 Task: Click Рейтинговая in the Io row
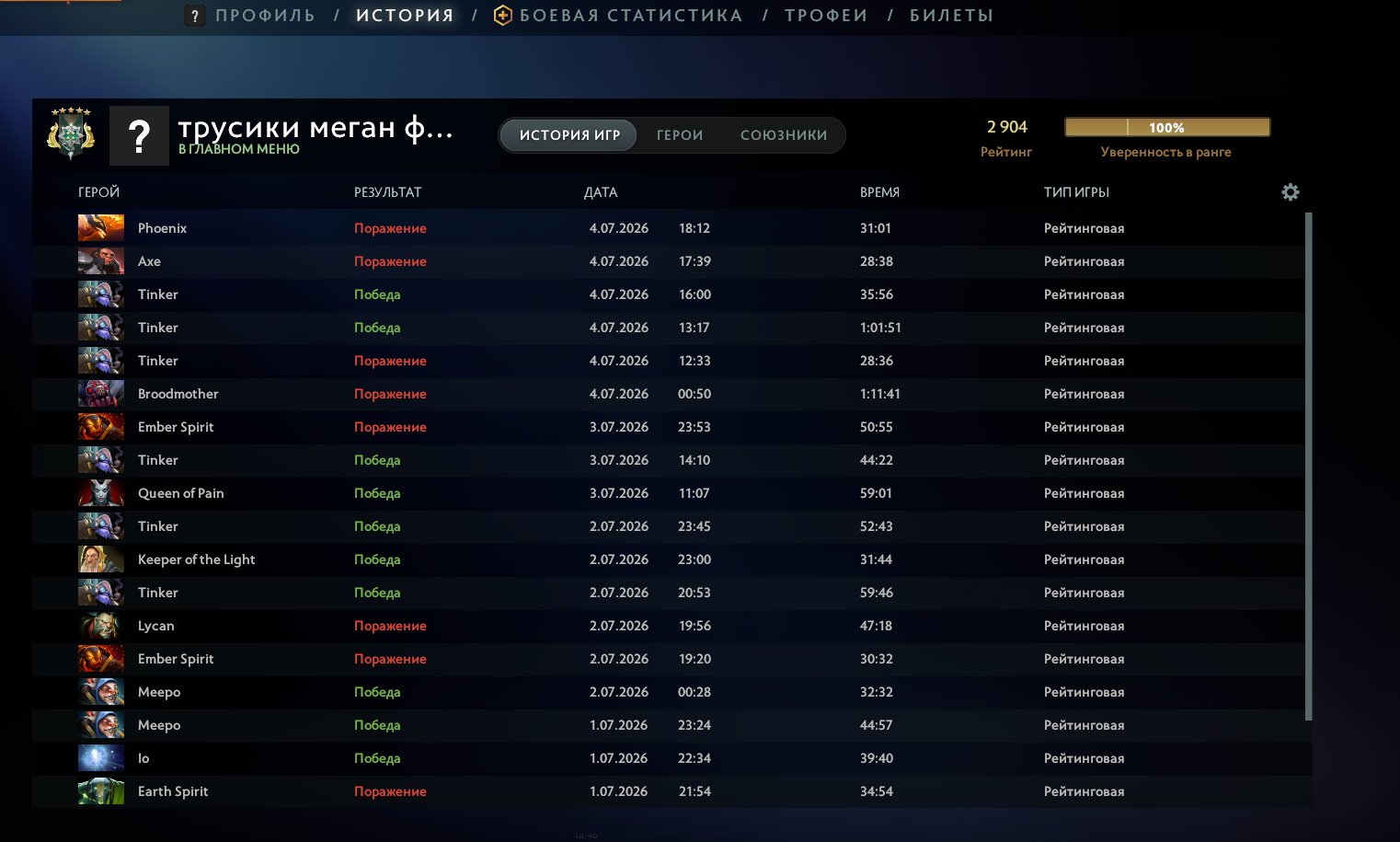(x=1084, y=758)
